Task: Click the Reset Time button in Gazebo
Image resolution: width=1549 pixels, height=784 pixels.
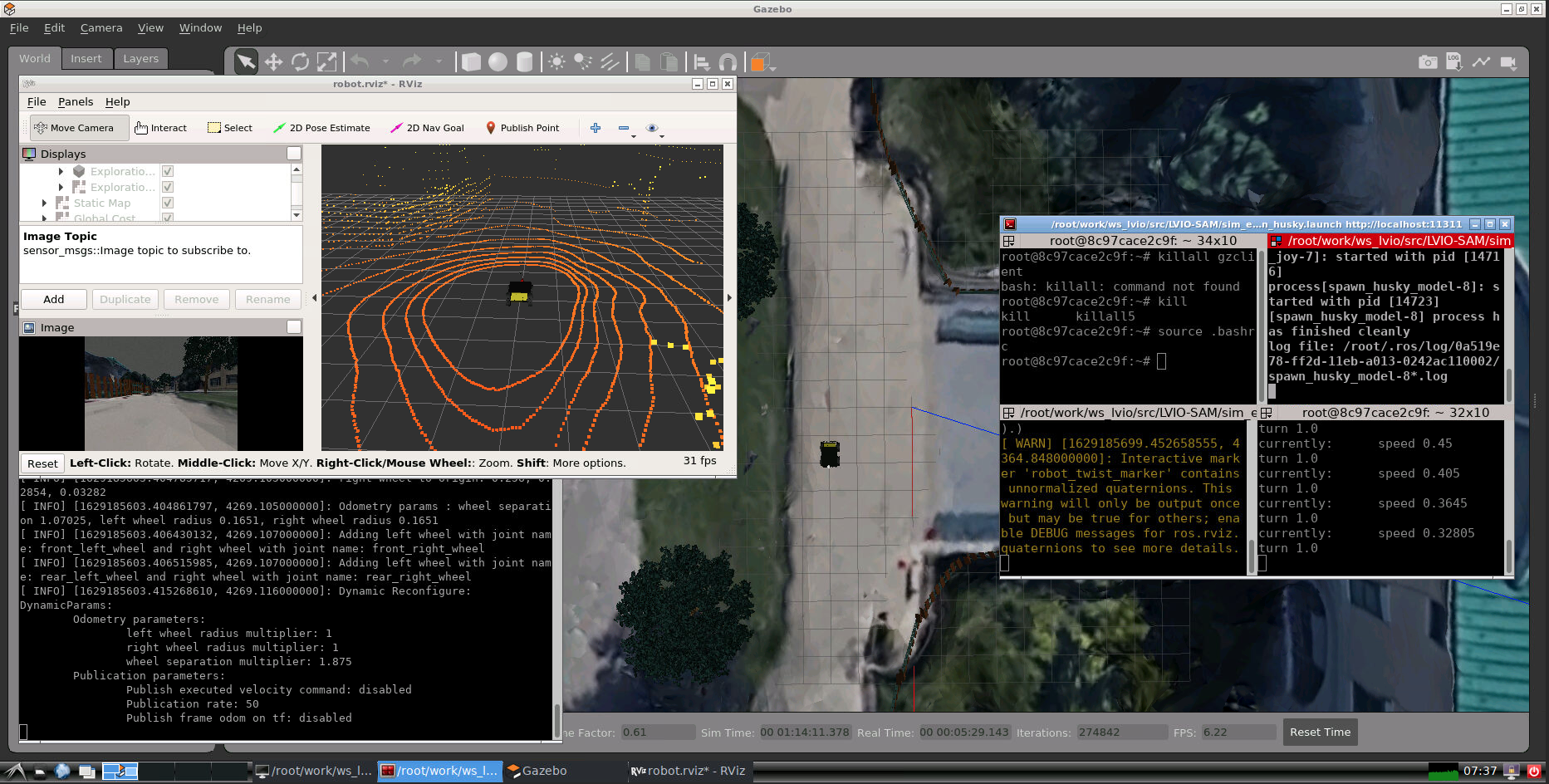Action: coord(1320,732)
